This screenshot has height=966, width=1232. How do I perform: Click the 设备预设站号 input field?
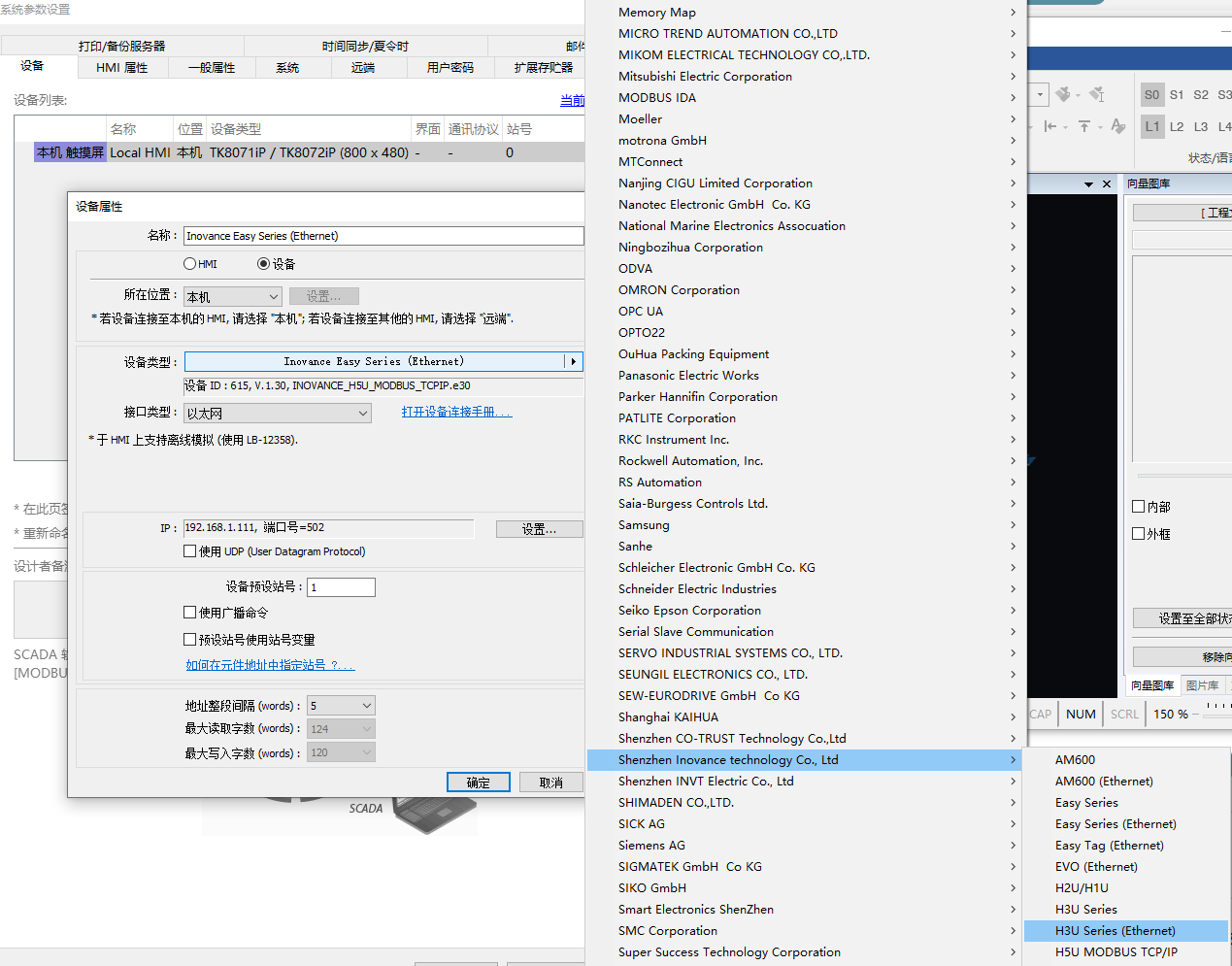coord(342,587)
